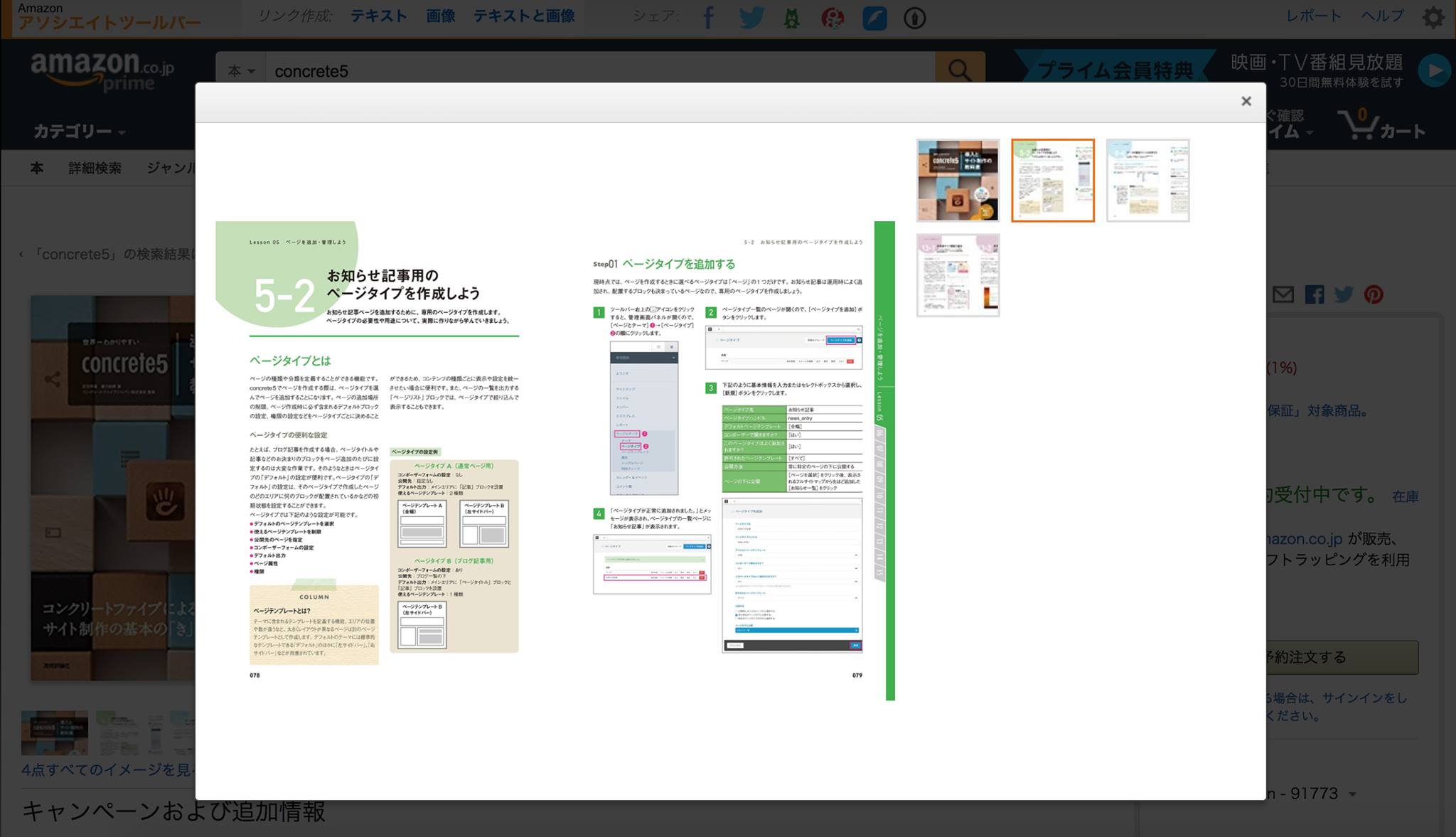Click the enlarged 5-2 book page image

click(555, 461)
